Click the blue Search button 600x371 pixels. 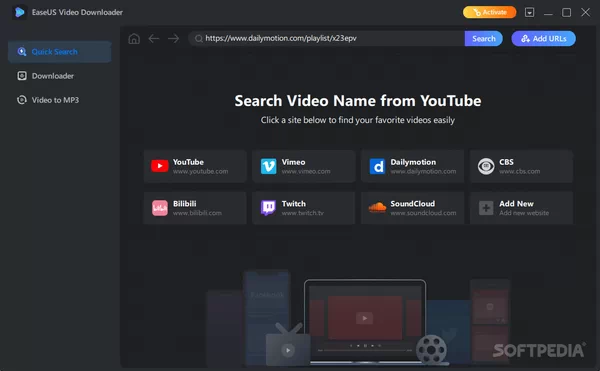pos(484,38)
